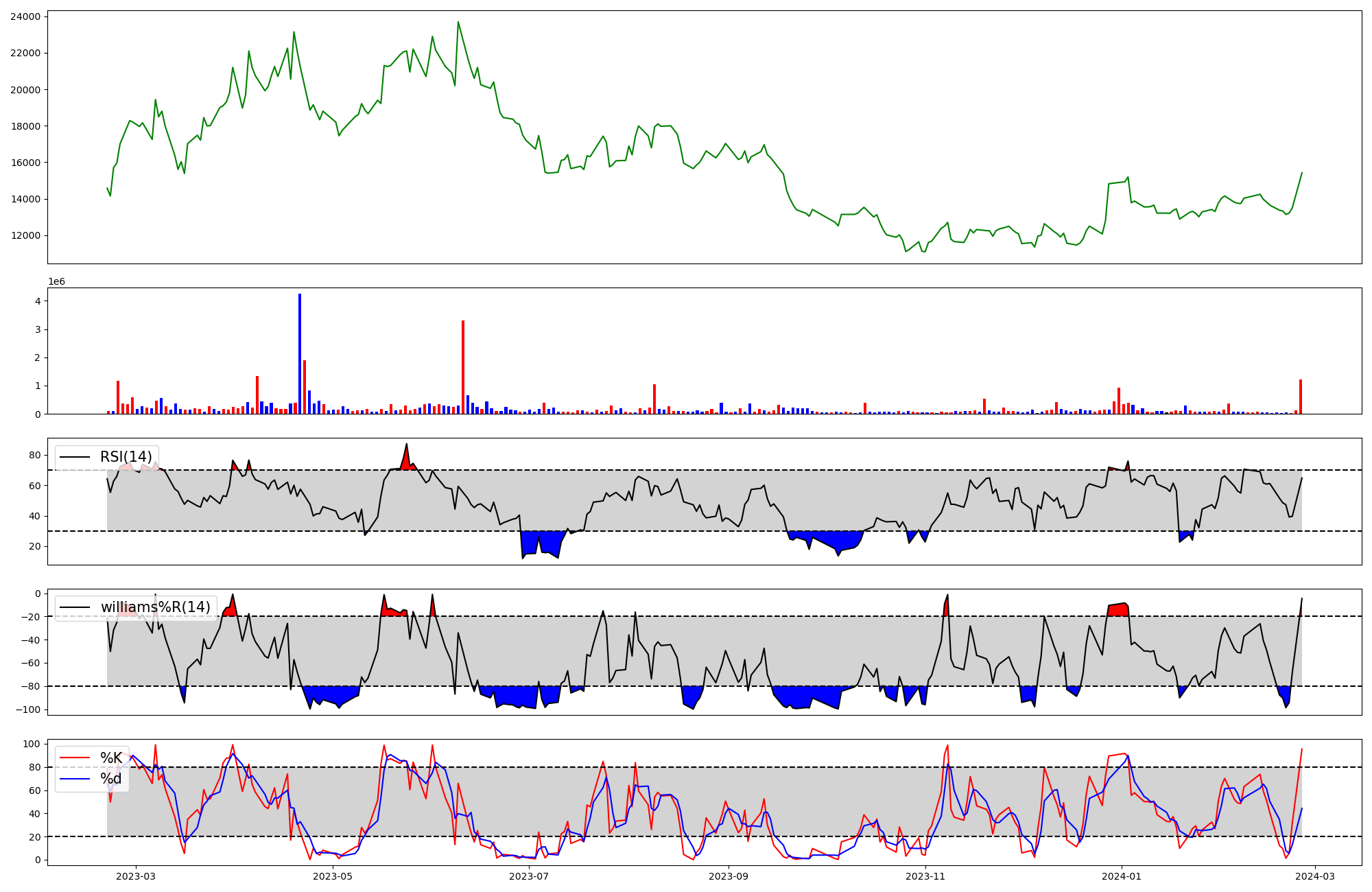Click the 1e6 volume scale label

[56, 282]
